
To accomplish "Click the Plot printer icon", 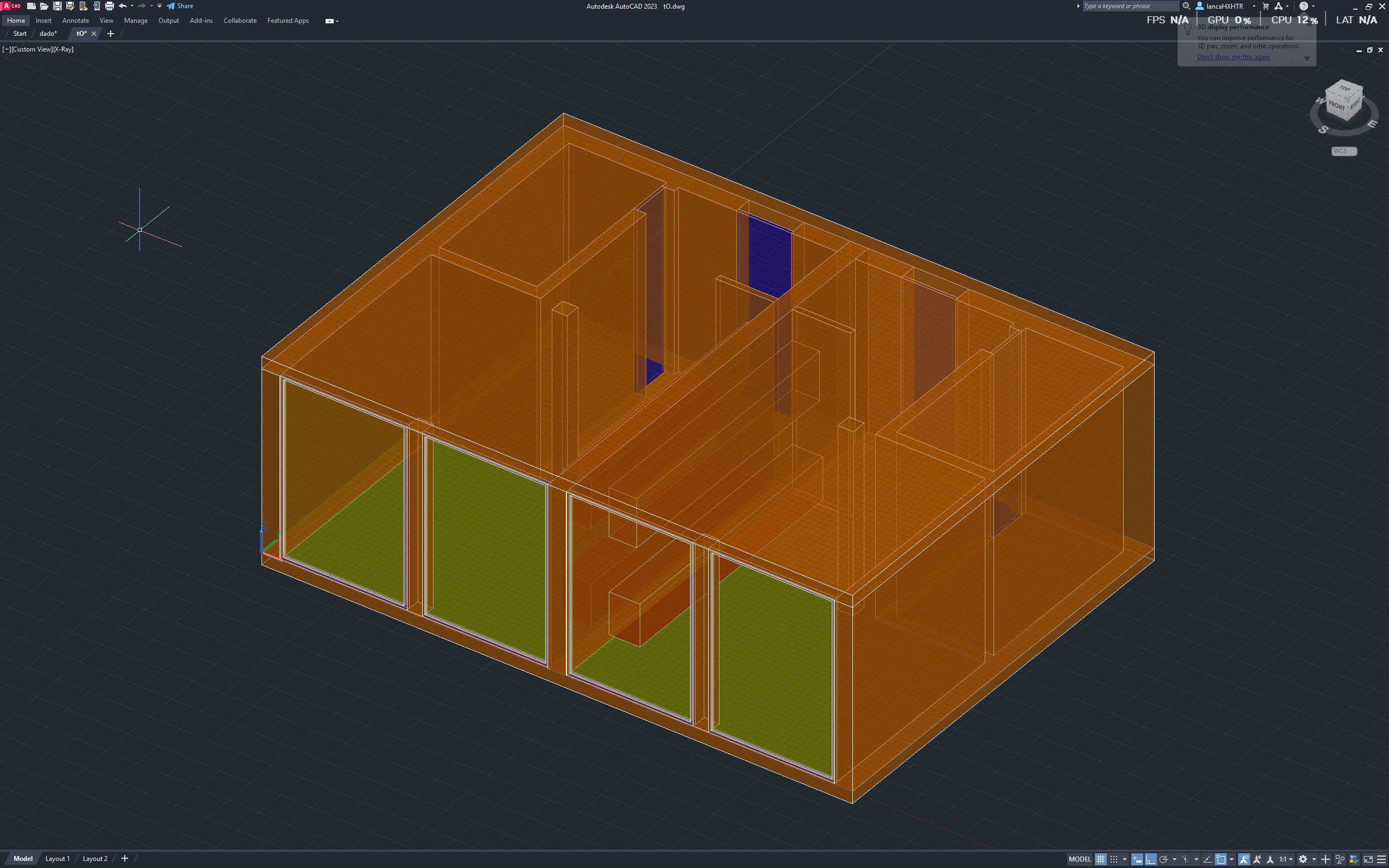I will pyautogui.click(x=109, y=7).
